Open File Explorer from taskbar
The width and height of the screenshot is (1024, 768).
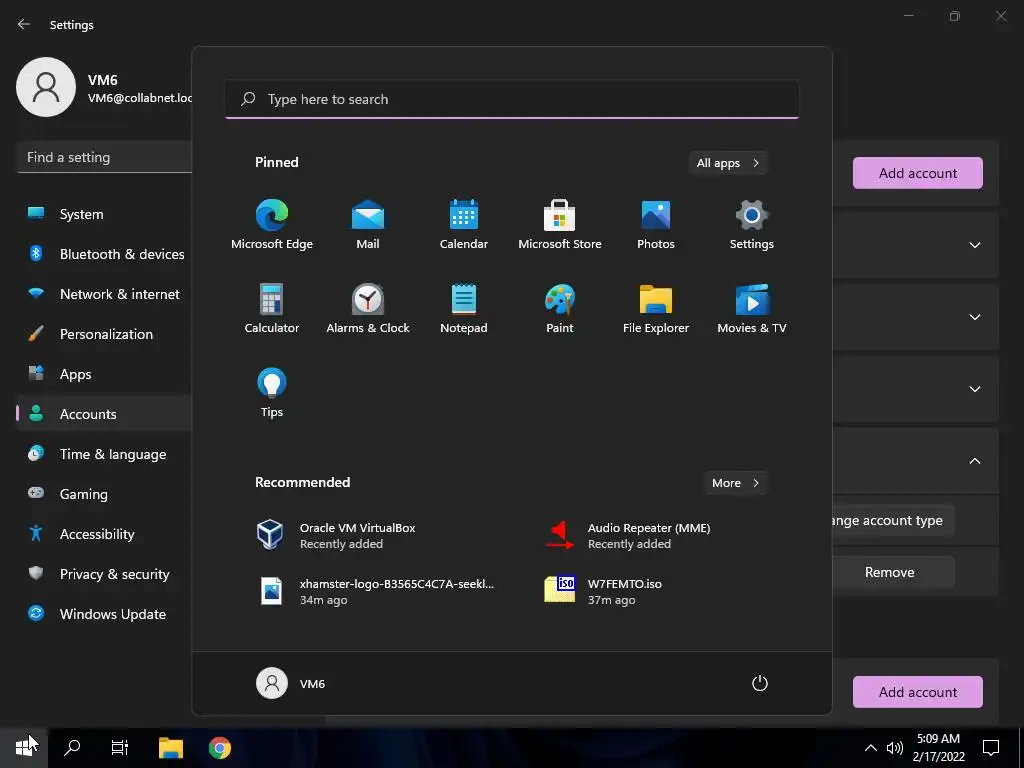point(171,747)
